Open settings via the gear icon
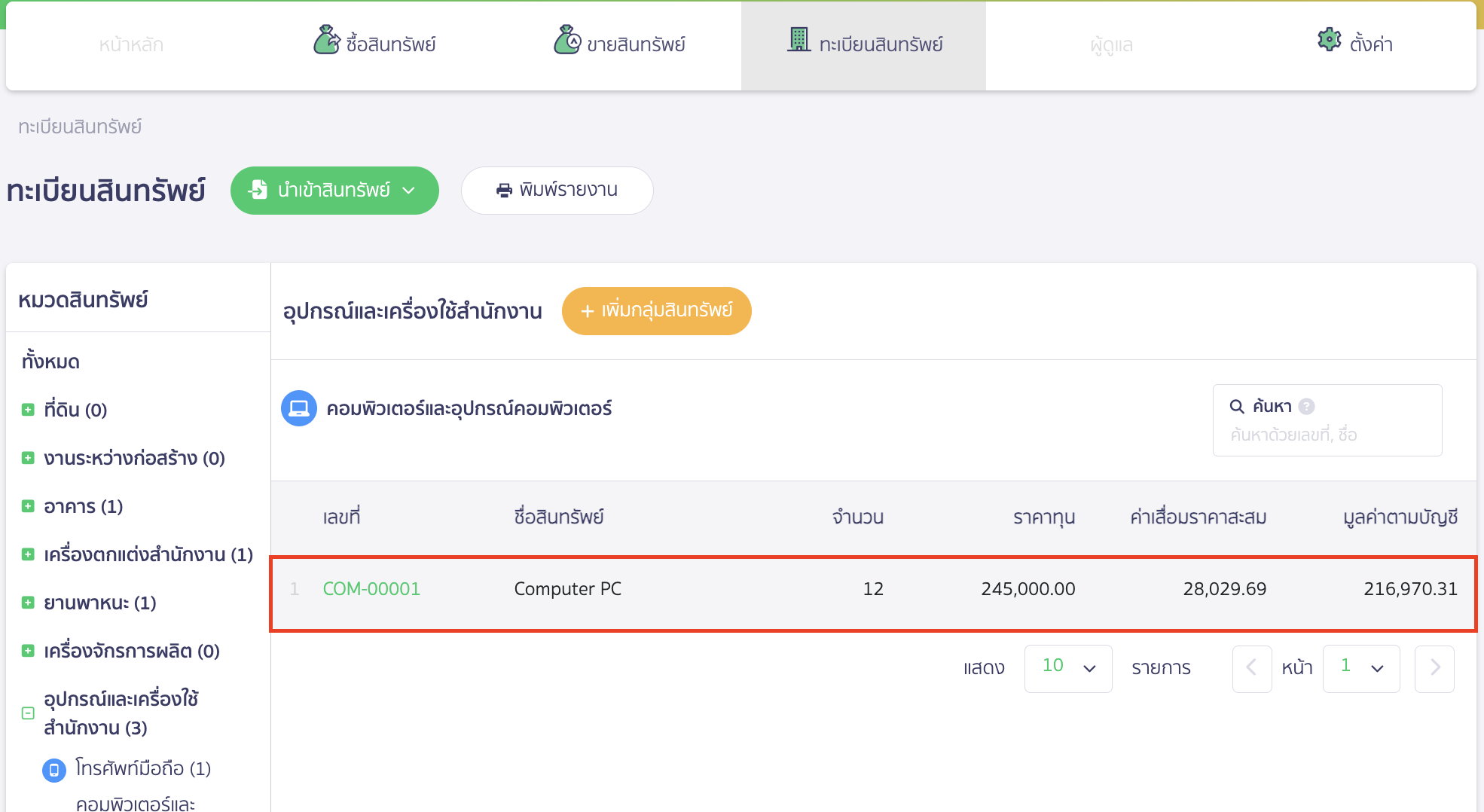Viewport: 1484px width, 812px height. pyautogui.click(x=1329, y=40)
